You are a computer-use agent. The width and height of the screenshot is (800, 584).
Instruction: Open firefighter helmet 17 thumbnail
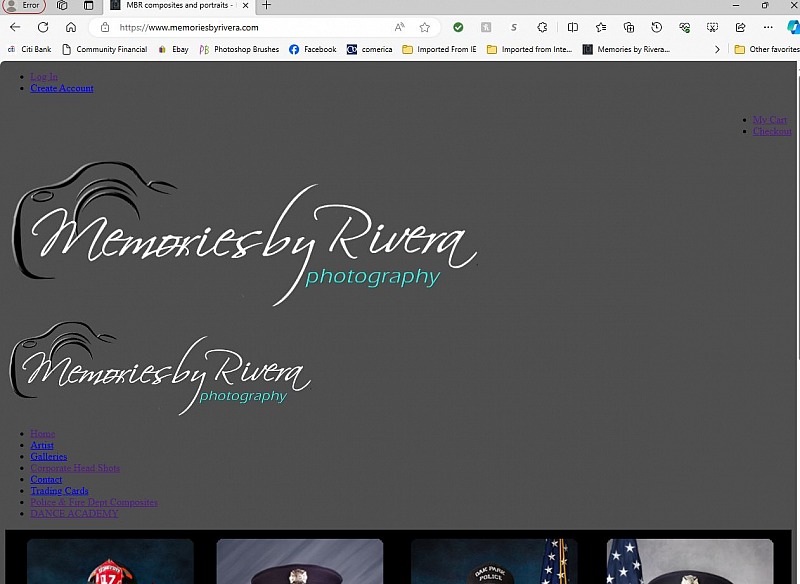pyautogui.click(x=110, y=562)
